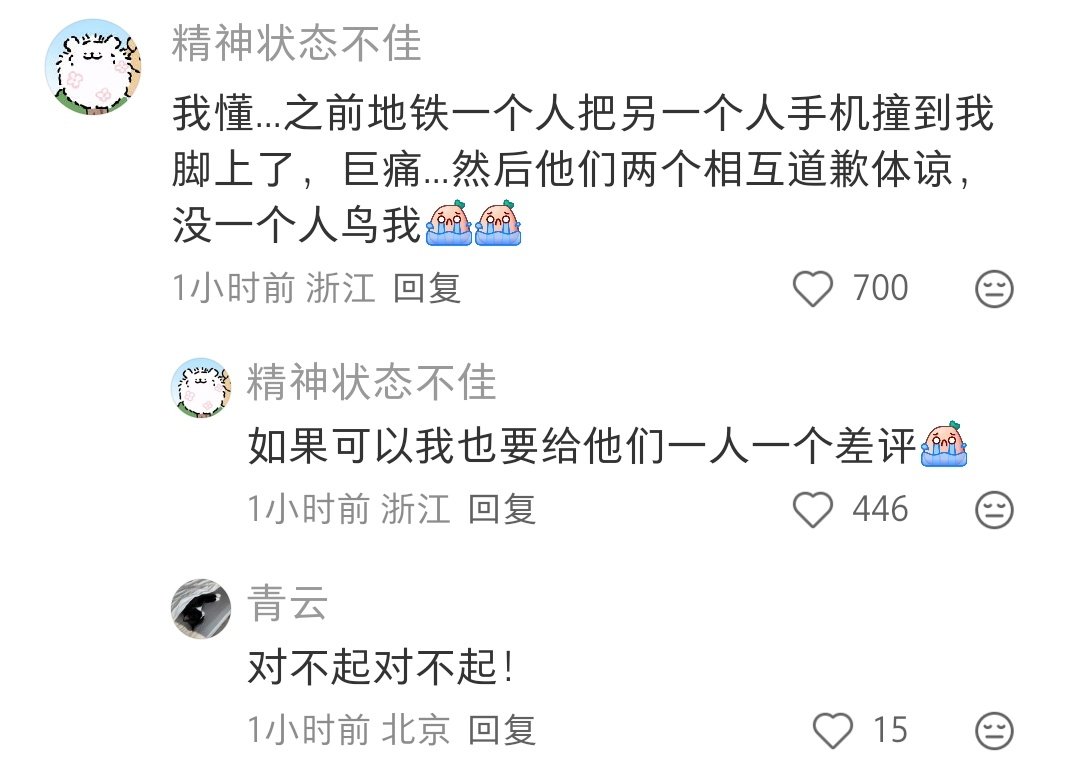Select the 对不起对不起 comment text
The width and height of the screenshot is (1080, 779).
(381, 667)
